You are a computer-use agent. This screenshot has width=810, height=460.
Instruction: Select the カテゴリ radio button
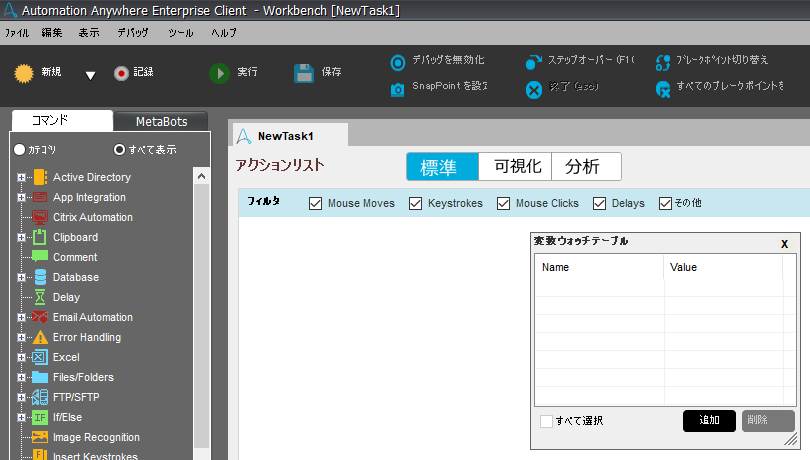(20, 149)
